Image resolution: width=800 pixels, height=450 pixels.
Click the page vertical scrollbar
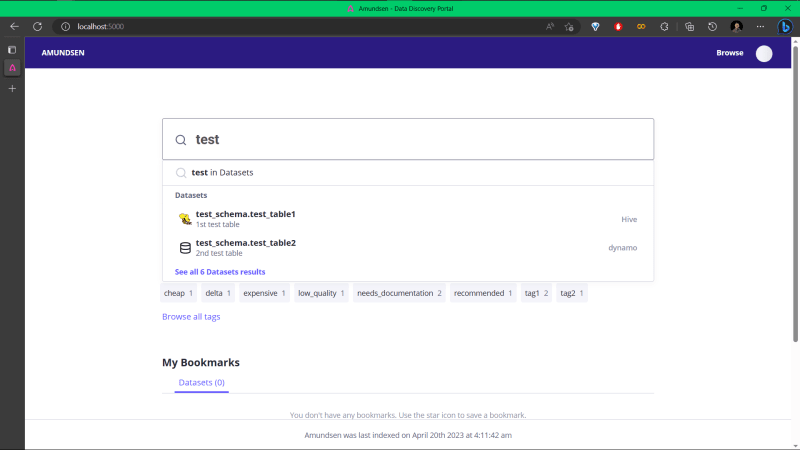(795, 194)
